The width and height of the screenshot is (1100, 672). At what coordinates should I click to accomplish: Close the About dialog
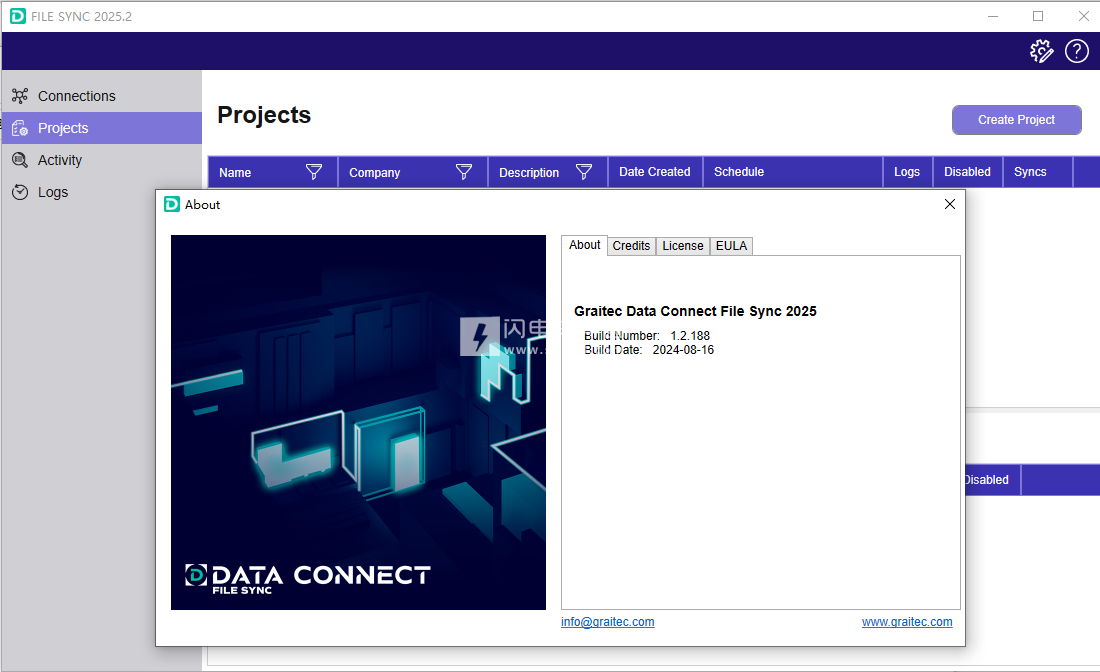click(950, 204)
